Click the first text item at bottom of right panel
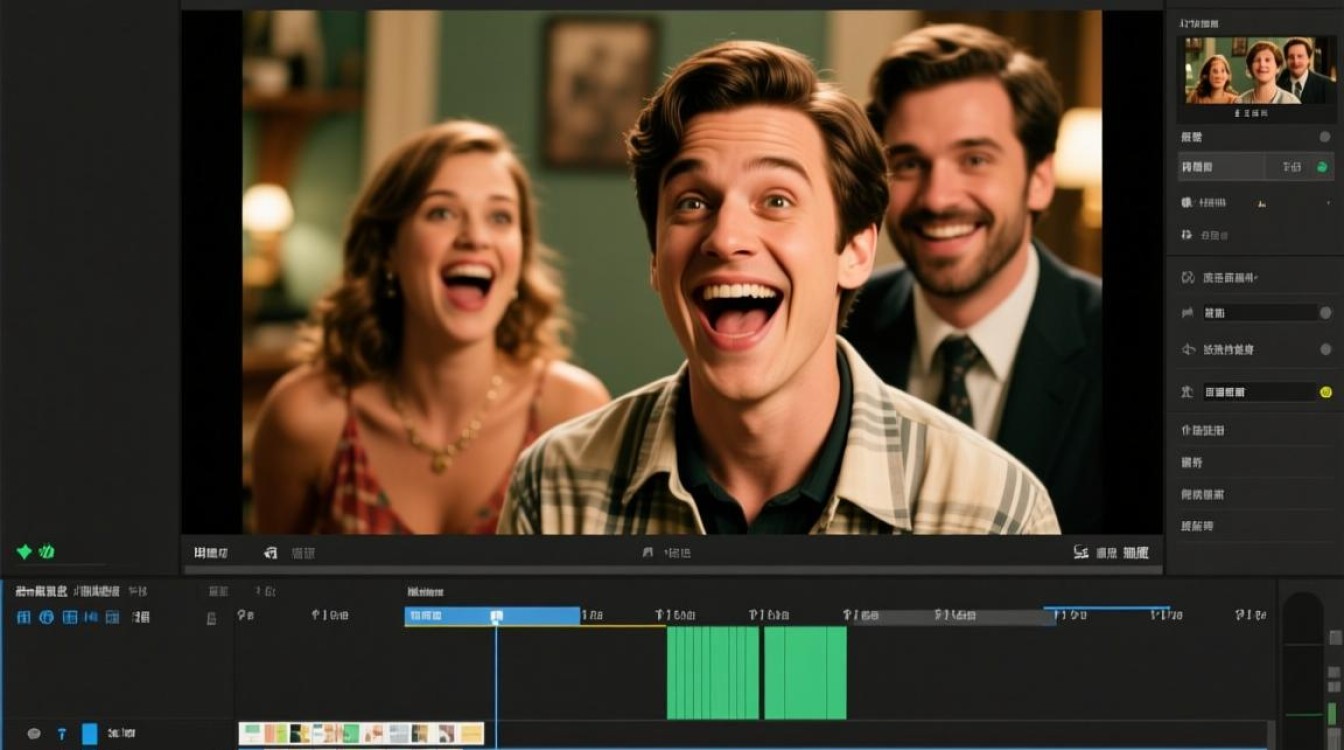The image size is (1344, 750). pyautogui.click(x=1203, y=430)
